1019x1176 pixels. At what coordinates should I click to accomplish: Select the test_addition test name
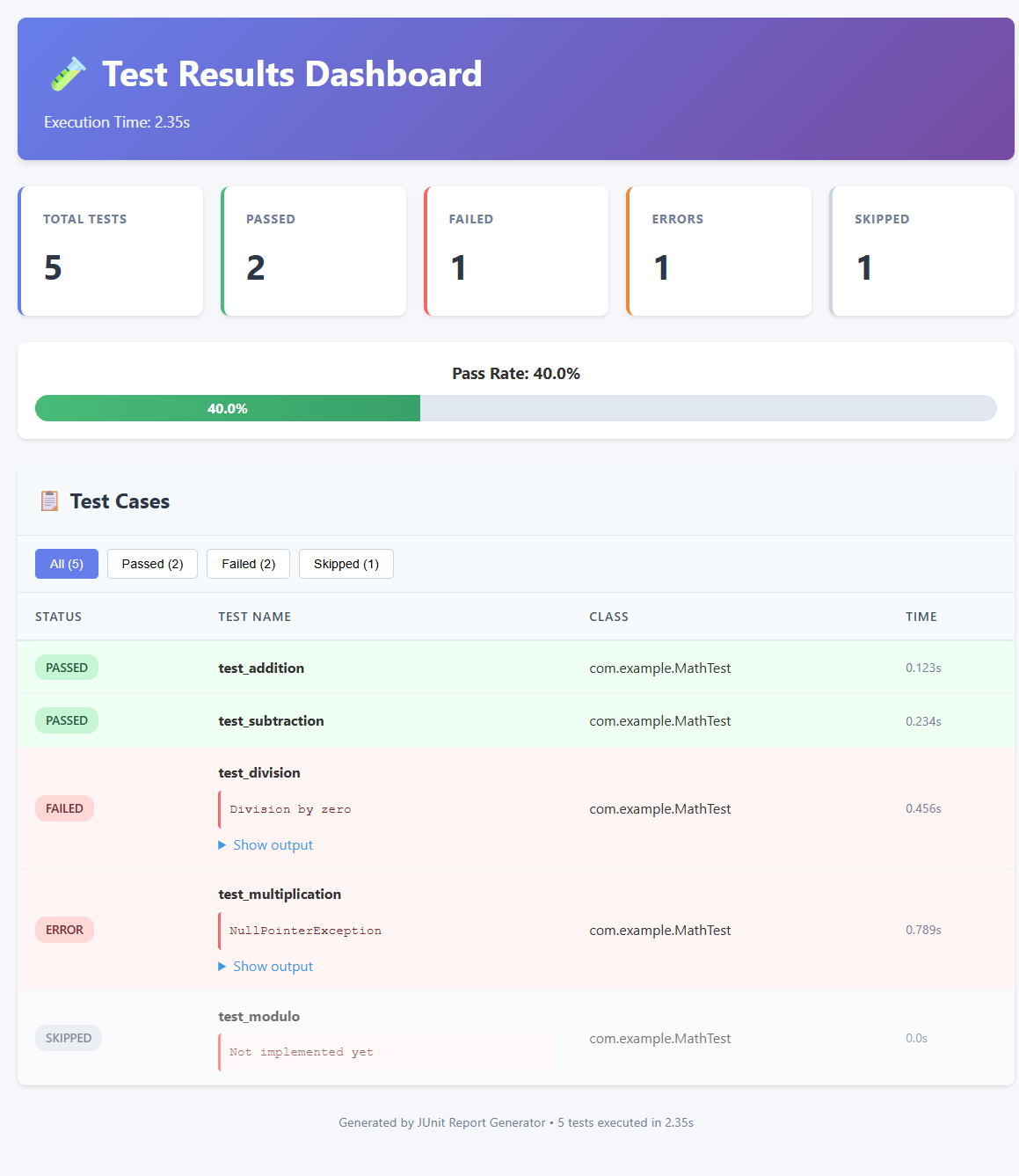pos(261,668)
